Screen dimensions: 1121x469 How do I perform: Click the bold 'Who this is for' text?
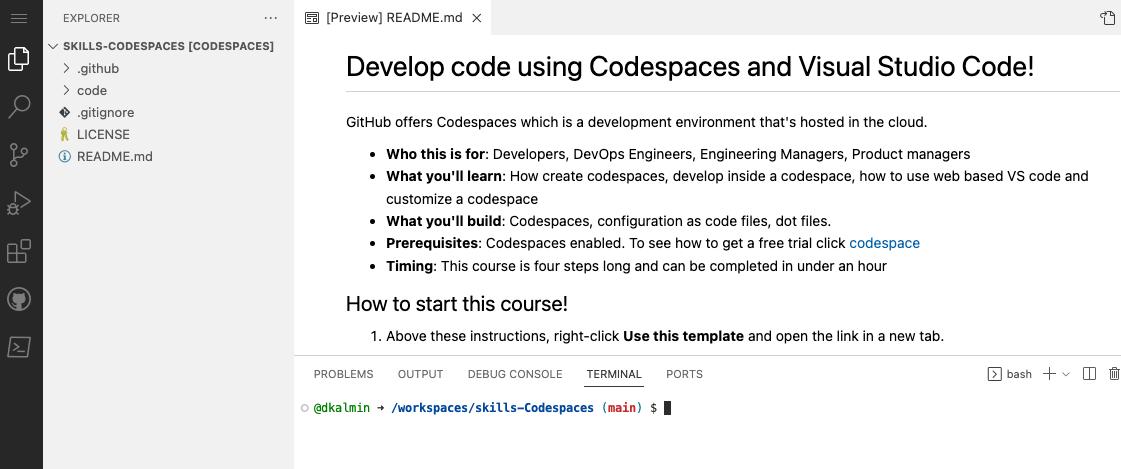click(436, 154)
